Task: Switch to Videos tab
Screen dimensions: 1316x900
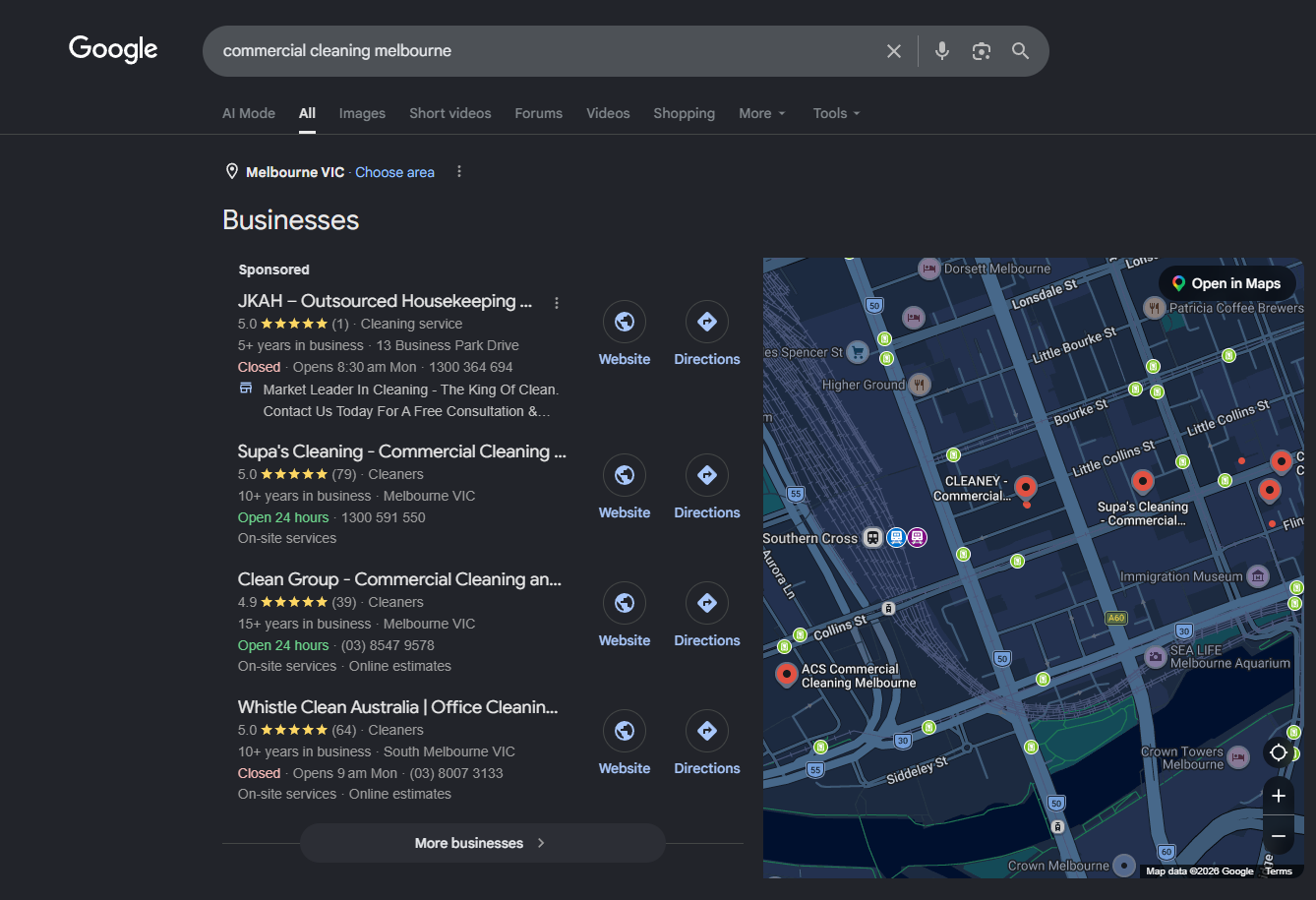Action: pyautogui.click(x=608, y=113)
